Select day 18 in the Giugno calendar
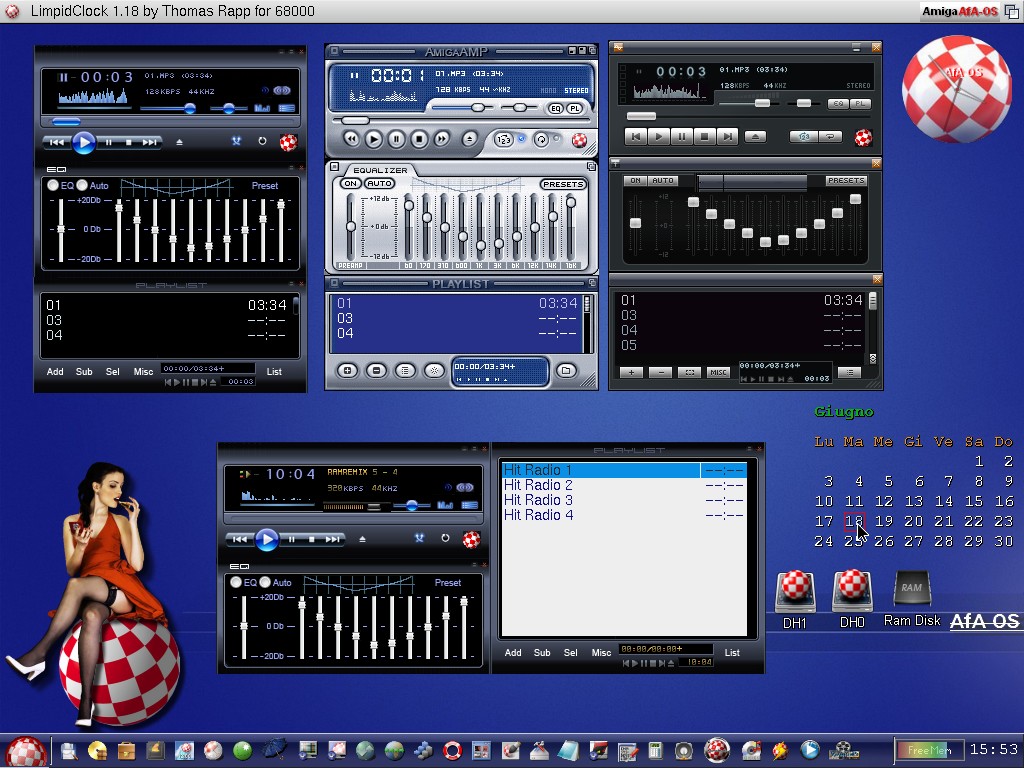The height and width of the screenshot is (768, 1024). click(853, 521)
